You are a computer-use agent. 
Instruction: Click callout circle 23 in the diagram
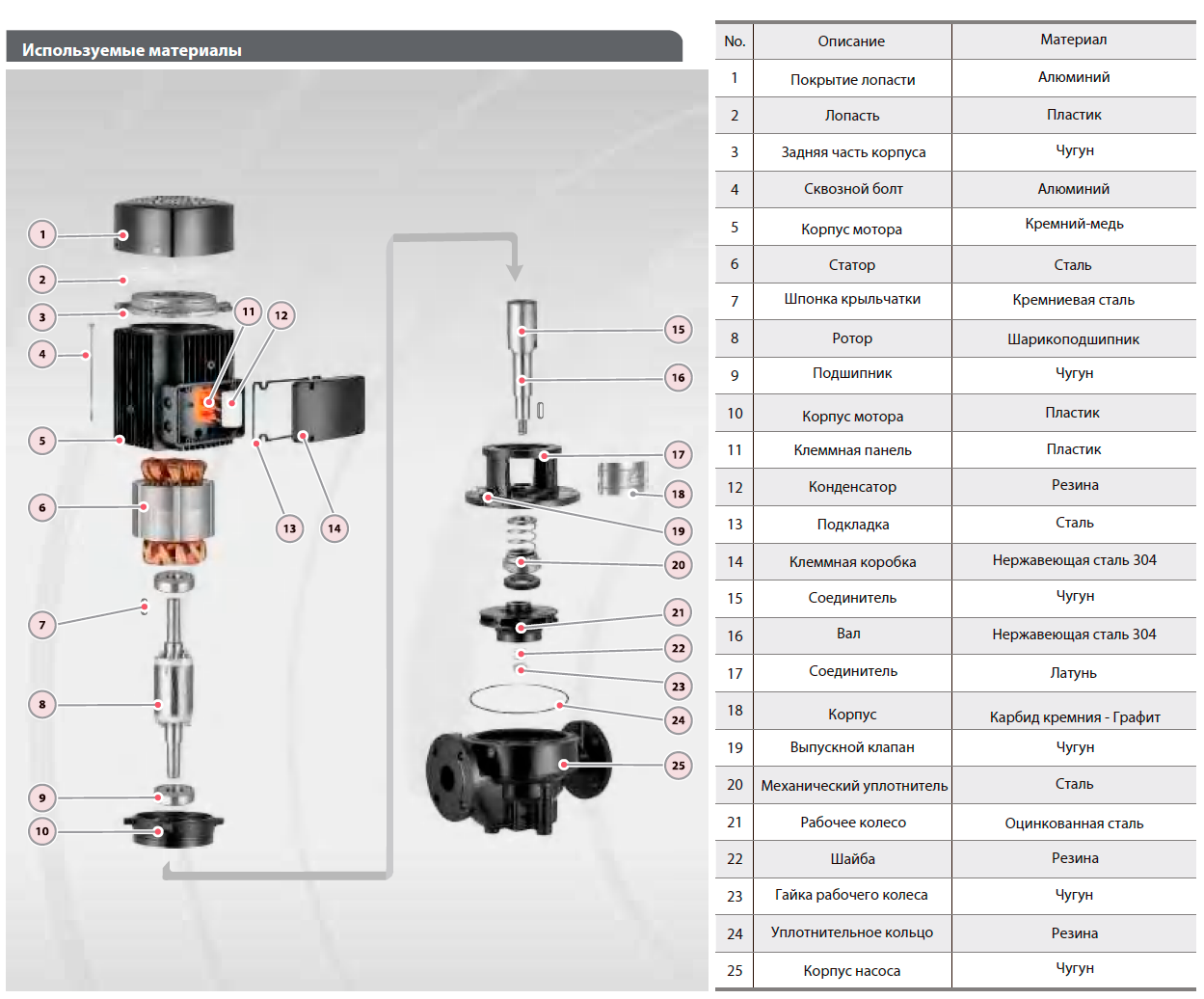point(679,687)
